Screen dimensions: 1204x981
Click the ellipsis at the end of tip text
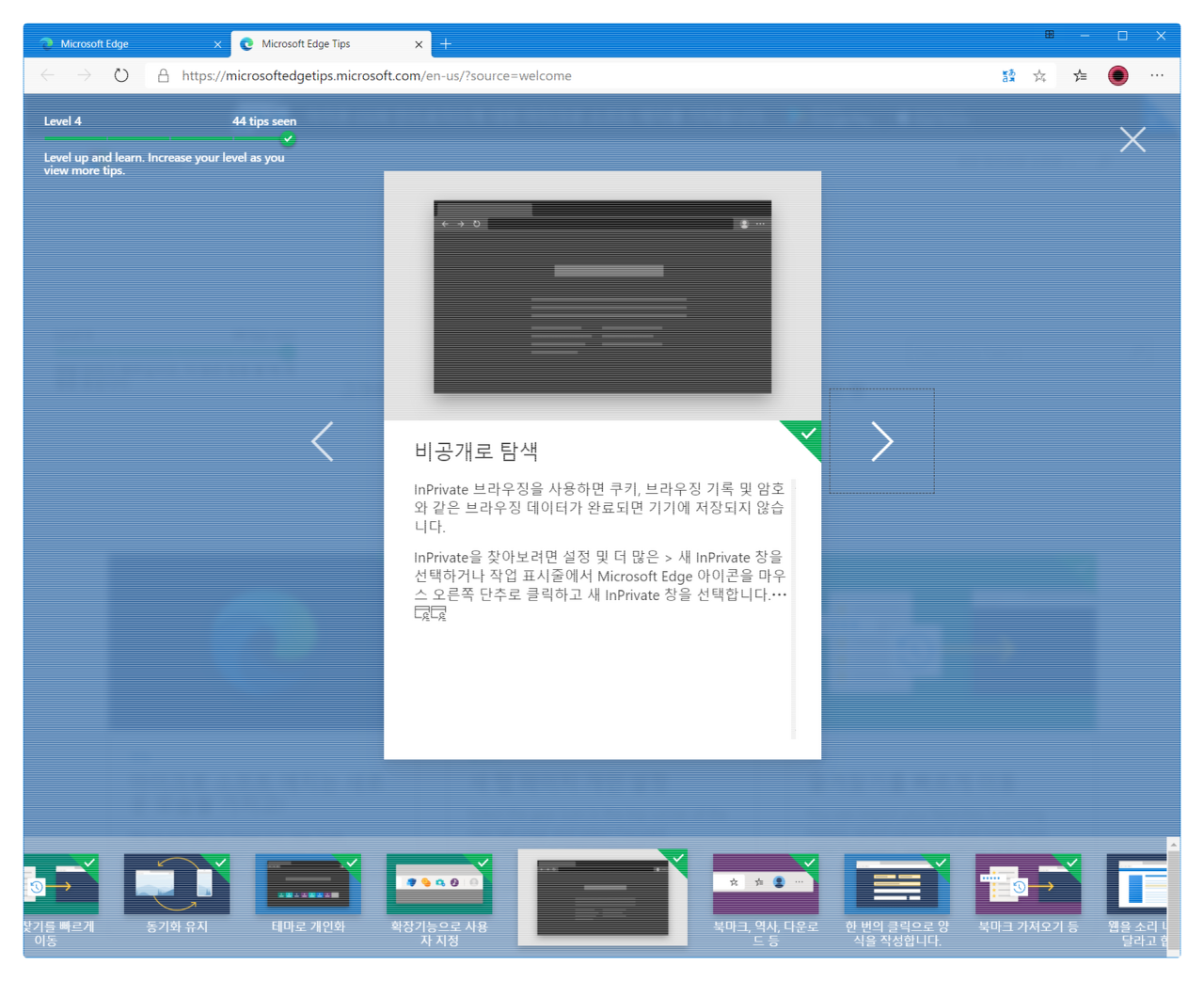pyautogui.click(x=779, y=595)
